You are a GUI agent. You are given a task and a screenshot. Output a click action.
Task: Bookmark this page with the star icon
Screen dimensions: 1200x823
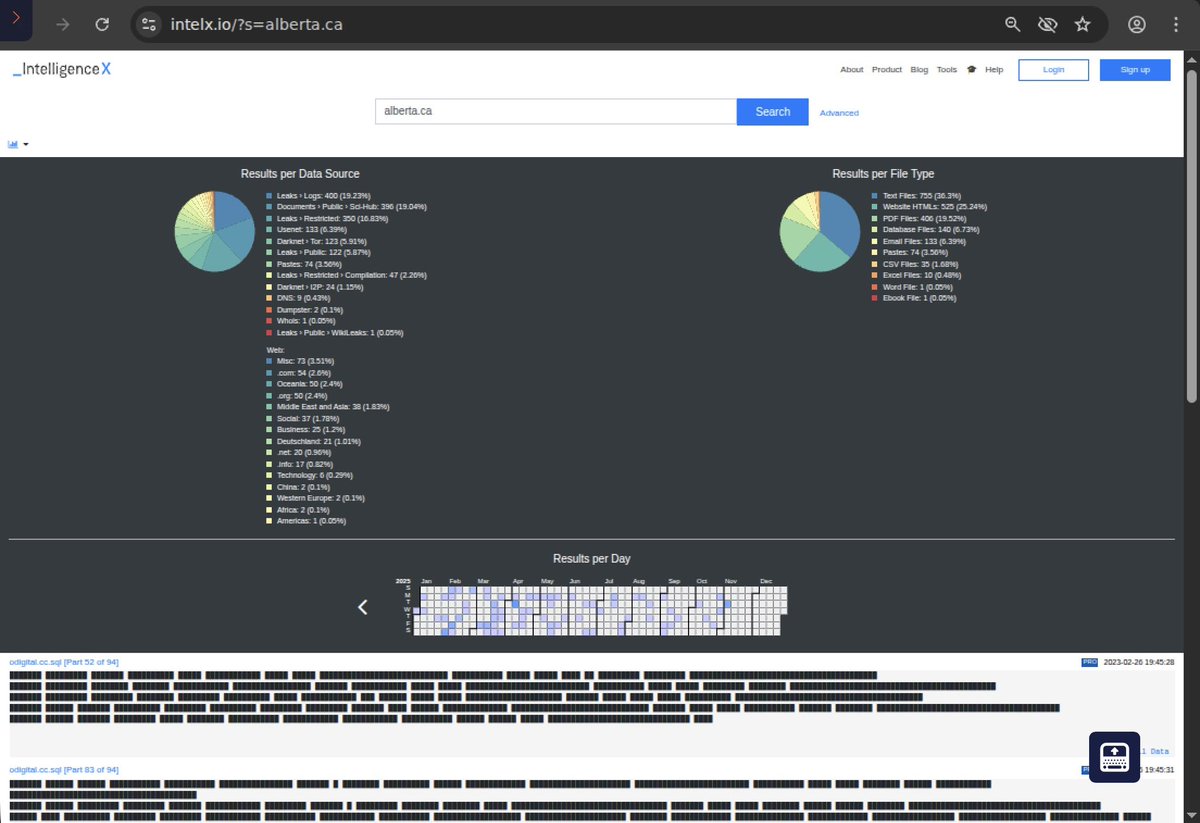coord(1082,24)
